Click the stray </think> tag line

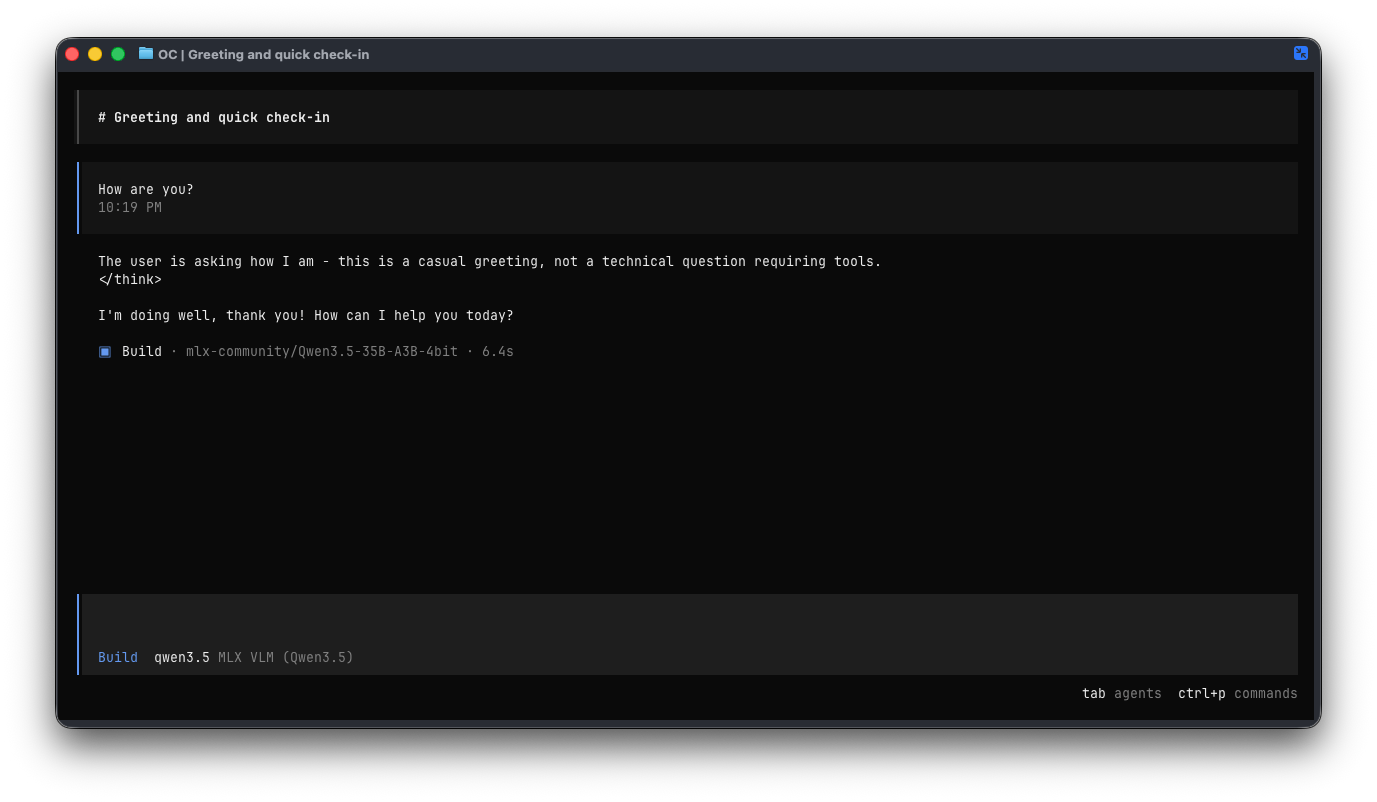pyautogui.click(x=130, y=280)
